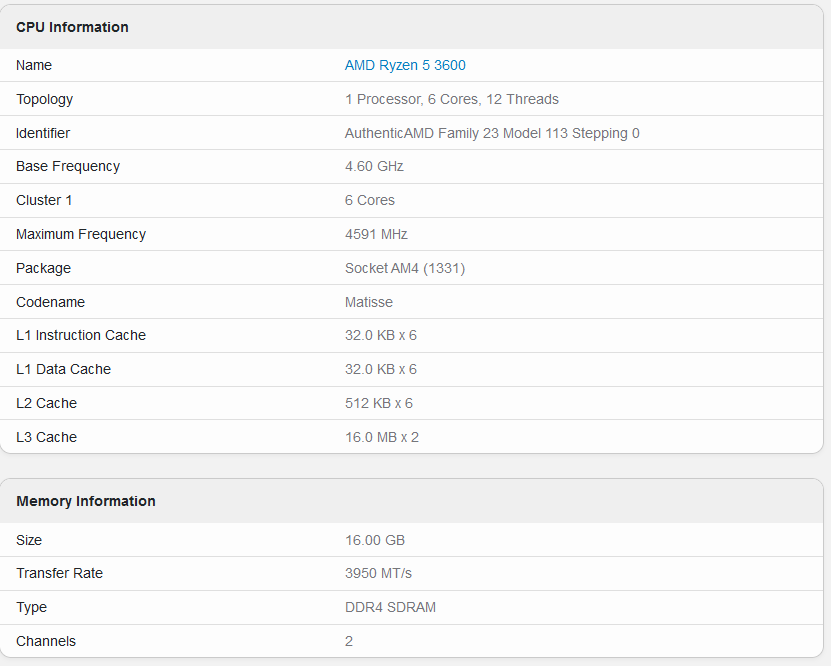This screenshot has height=666, width=831.
Task: Click the '1 Processor, 6 Cores, 12 Threads' value
Action: (452, 99)
